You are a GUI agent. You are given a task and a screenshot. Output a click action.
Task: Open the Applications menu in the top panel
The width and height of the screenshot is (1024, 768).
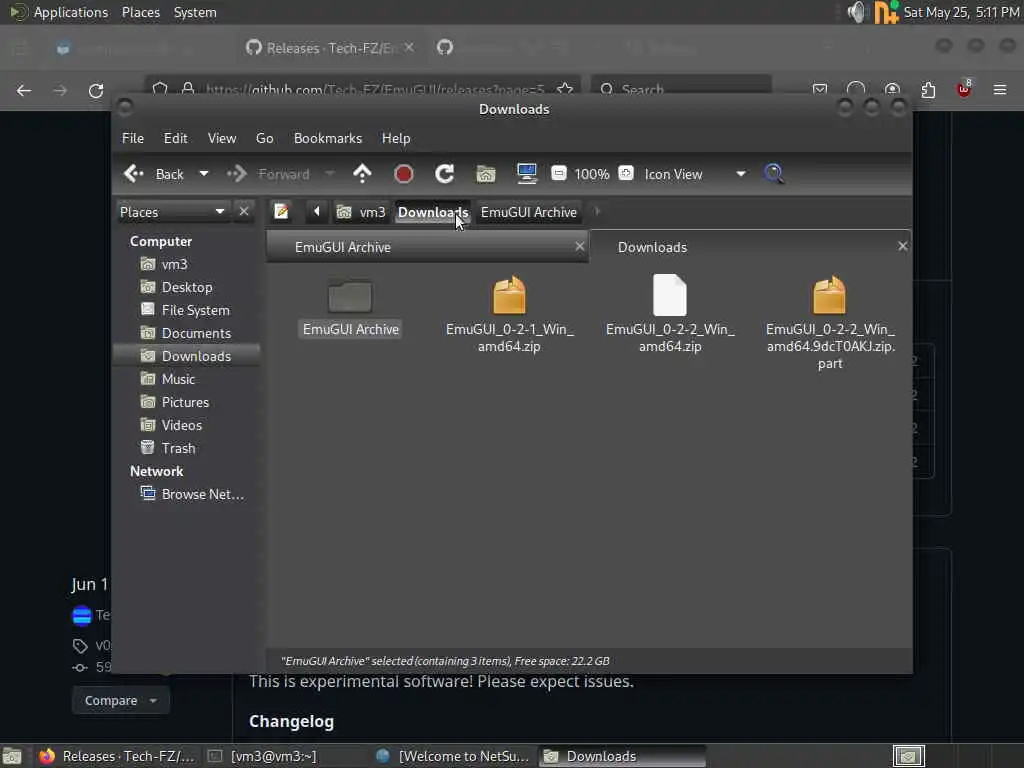pos(71,12)
